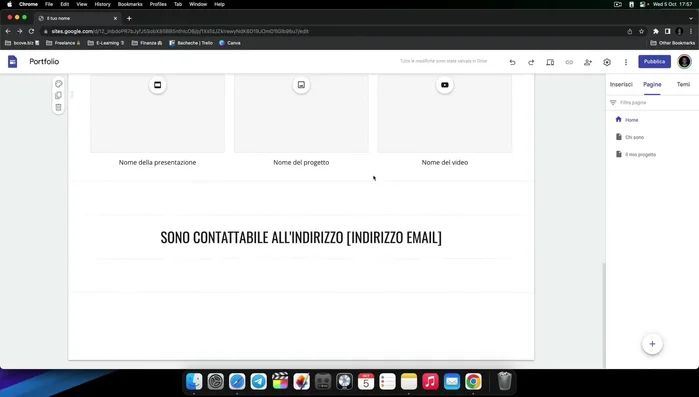Open the Profiles menu
This screenshot has width=699, height=397.
click(x=158, y=4)
